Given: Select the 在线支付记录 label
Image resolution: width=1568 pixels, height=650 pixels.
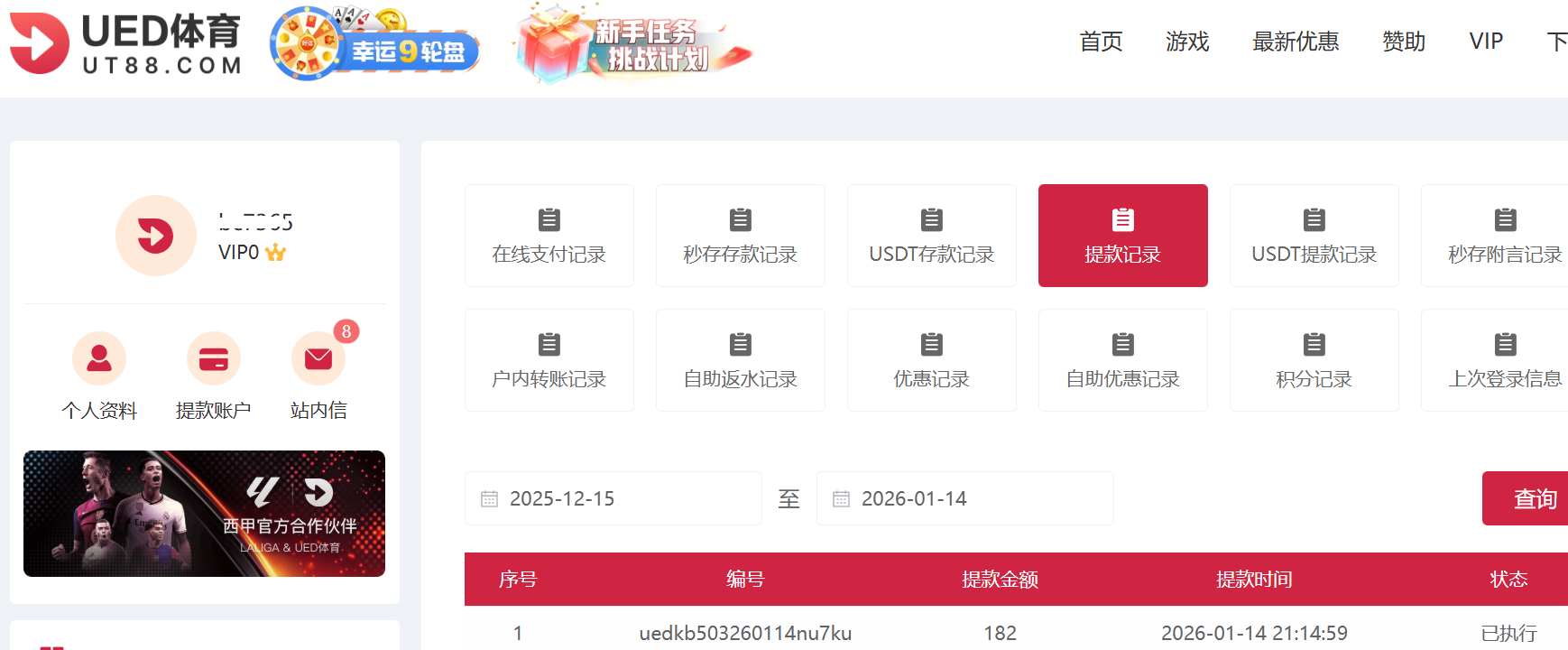Looking at the screenshot, I should pos(549,255).
